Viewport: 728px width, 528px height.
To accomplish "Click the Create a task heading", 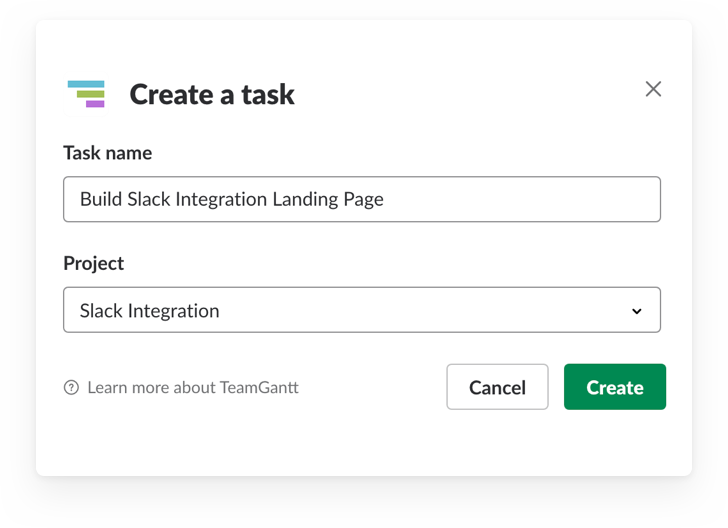I will tap(212, 94).
